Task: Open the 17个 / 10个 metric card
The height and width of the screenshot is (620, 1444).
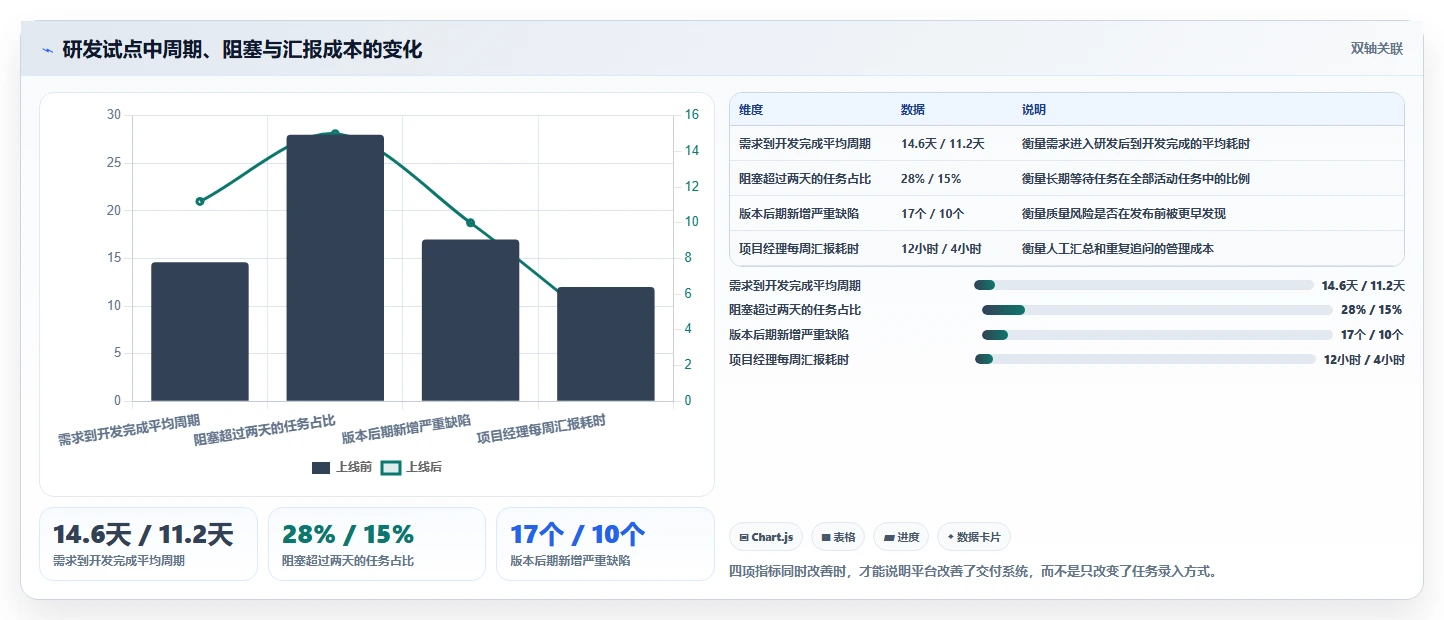Action: (x=605, y=544)
